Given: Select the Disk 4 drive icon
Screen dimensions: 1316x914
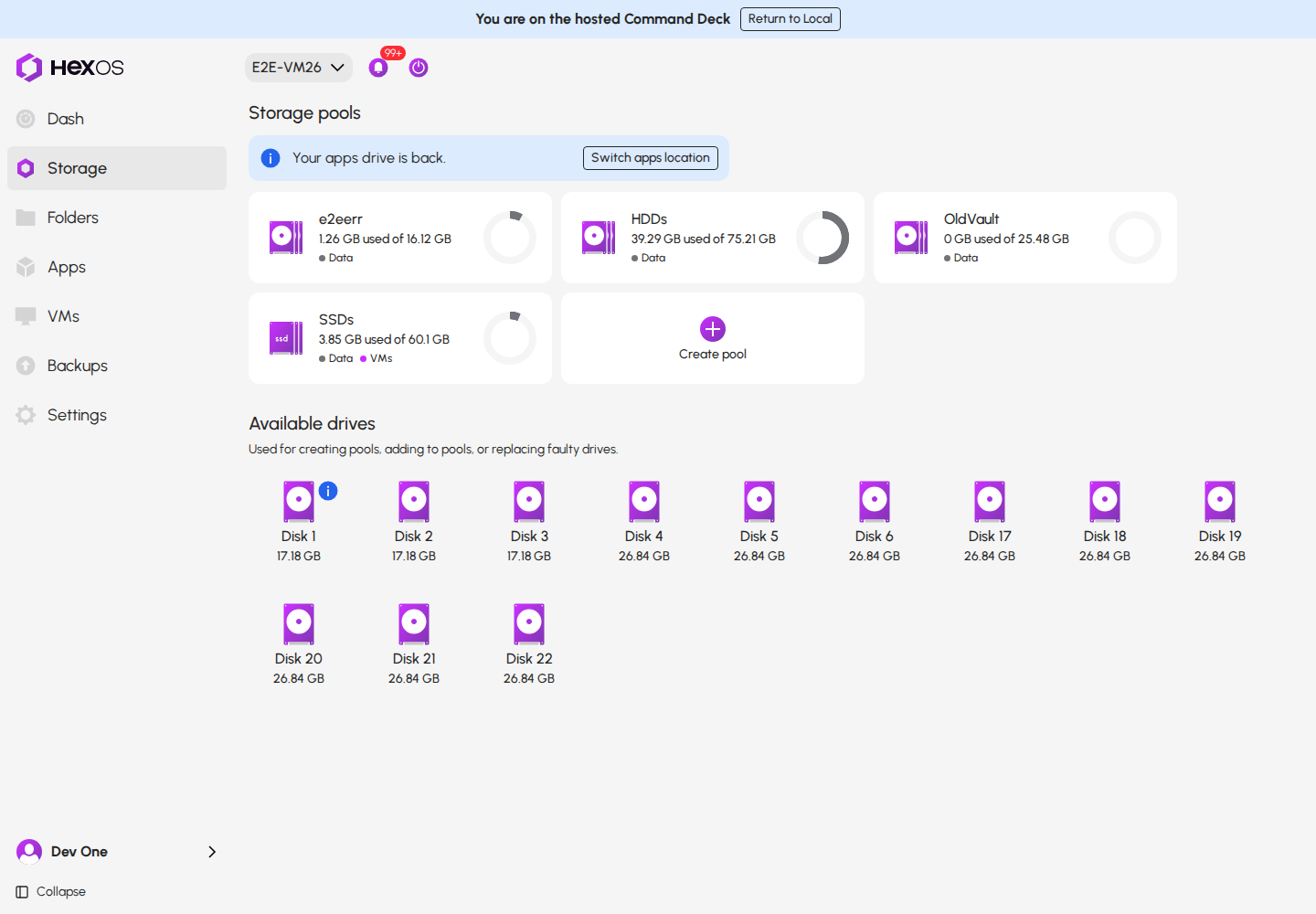Looking at the screenshot, I should click(644, 502).
